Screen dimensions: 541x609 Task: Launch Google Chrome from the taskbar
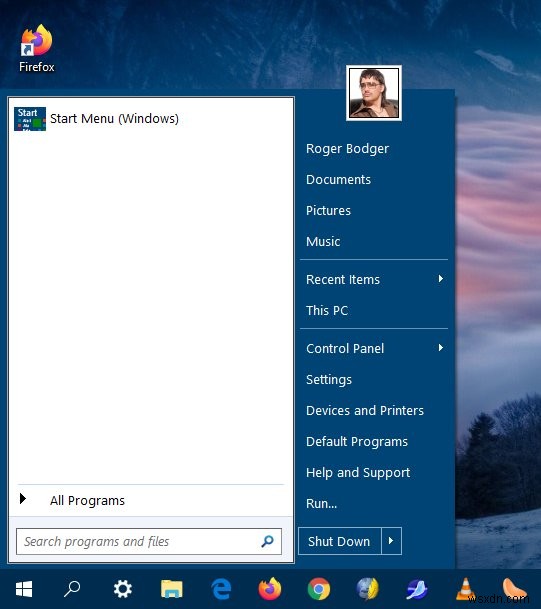(319, 589)
